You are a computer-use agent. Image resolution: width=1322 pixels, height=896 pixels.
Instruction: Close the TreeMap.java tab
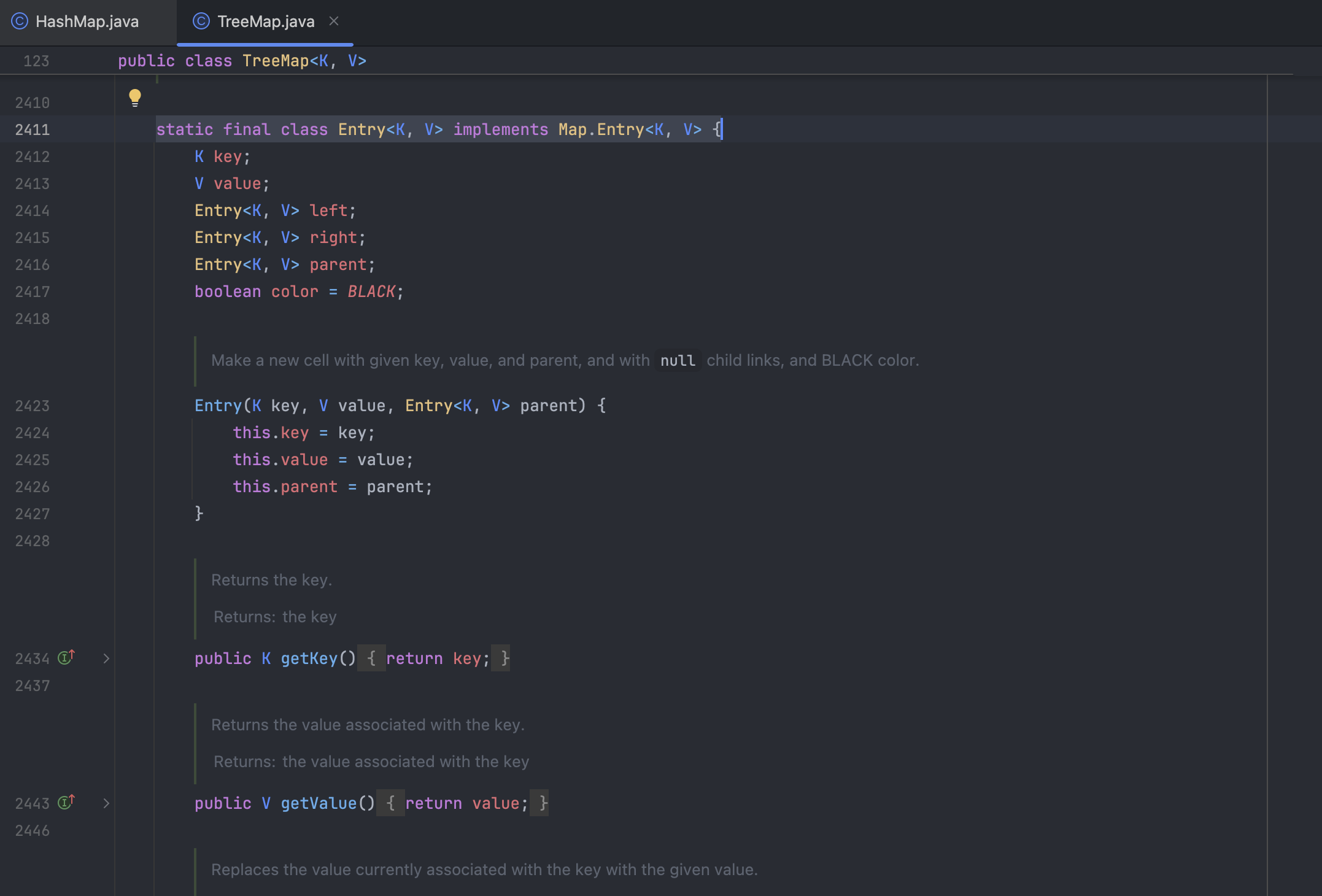click(x=334, y=21)
